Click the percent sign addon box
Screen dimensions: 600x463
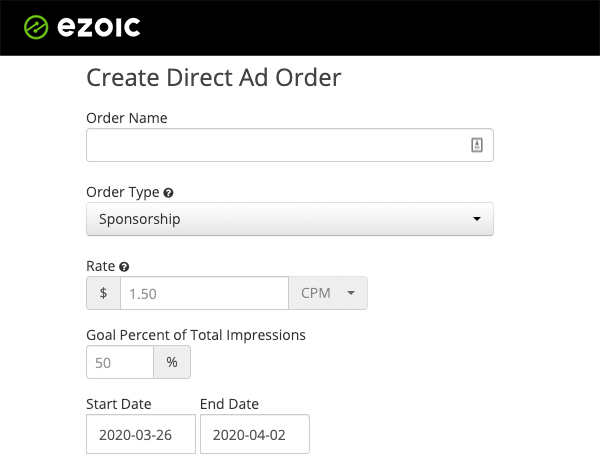coord(172,362)
